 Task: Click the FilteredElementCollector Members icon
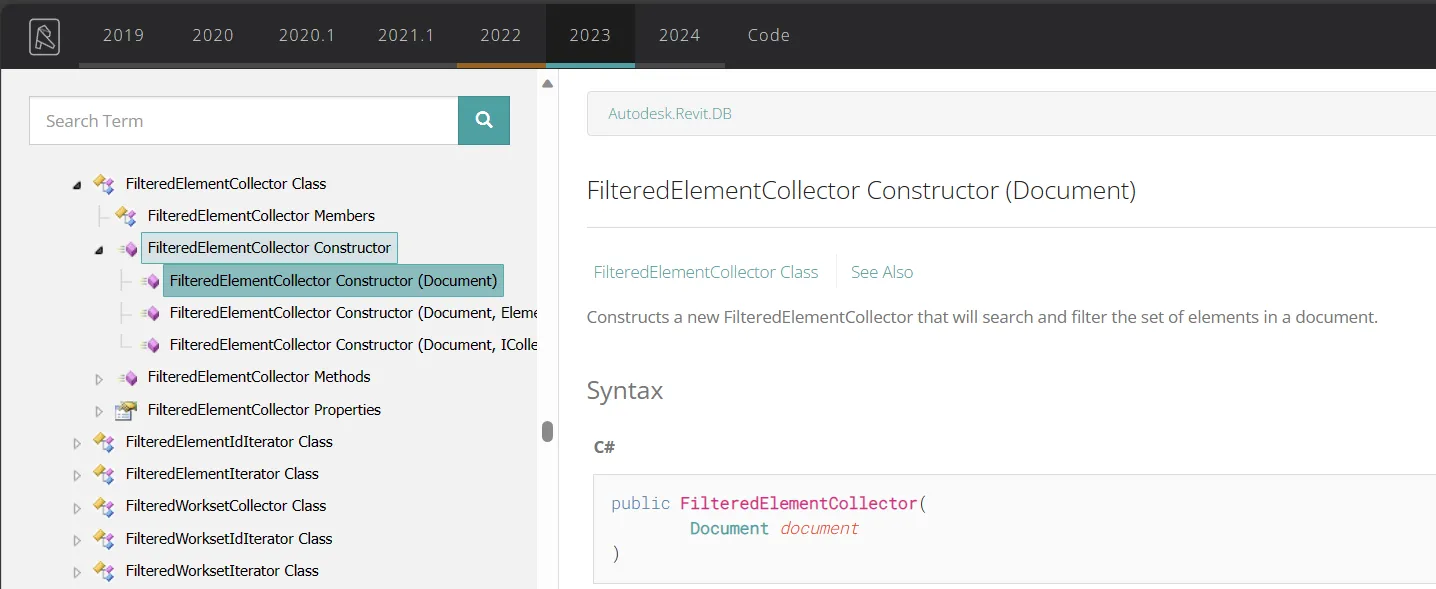pos(126,216)
